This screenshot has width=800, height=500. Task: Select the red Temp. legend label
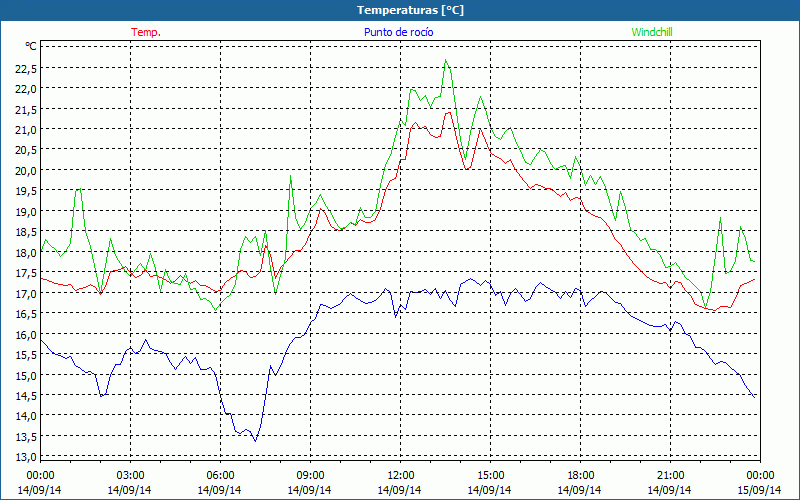[x=146, y=32]
